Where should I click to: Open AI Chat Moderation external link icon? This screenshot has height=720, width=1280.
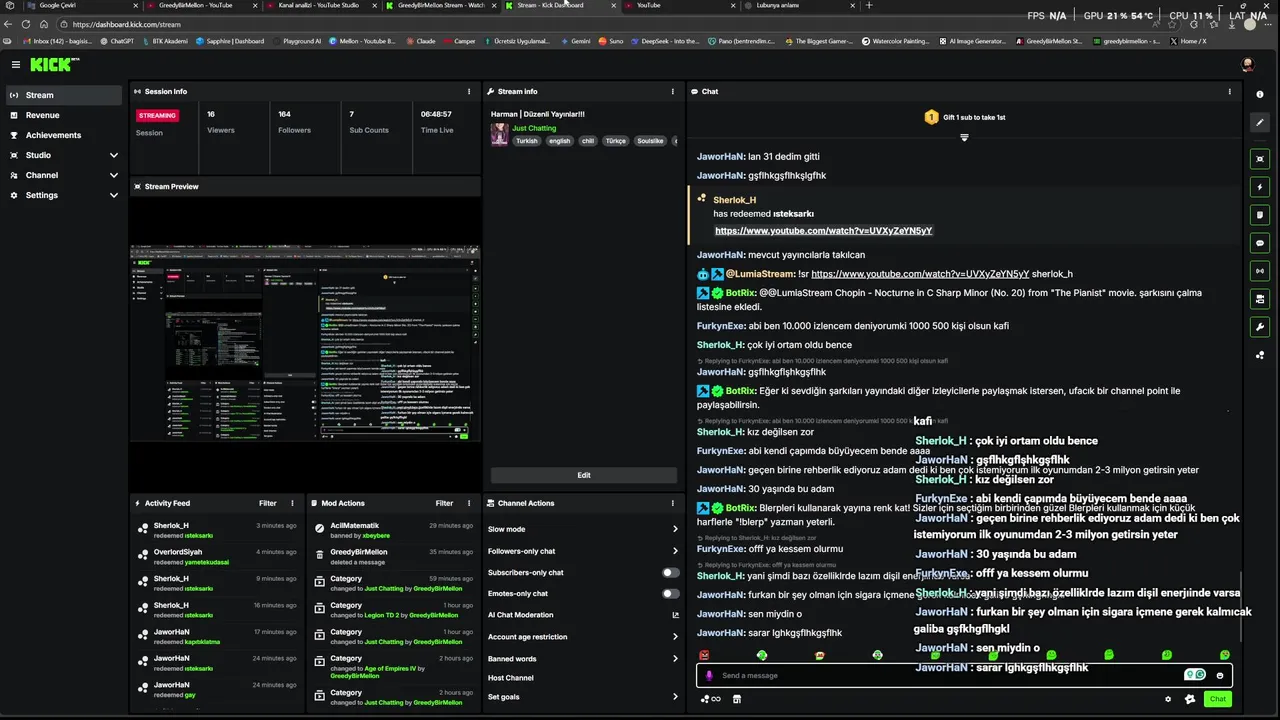pyautogui.click(x=675, y=615)
